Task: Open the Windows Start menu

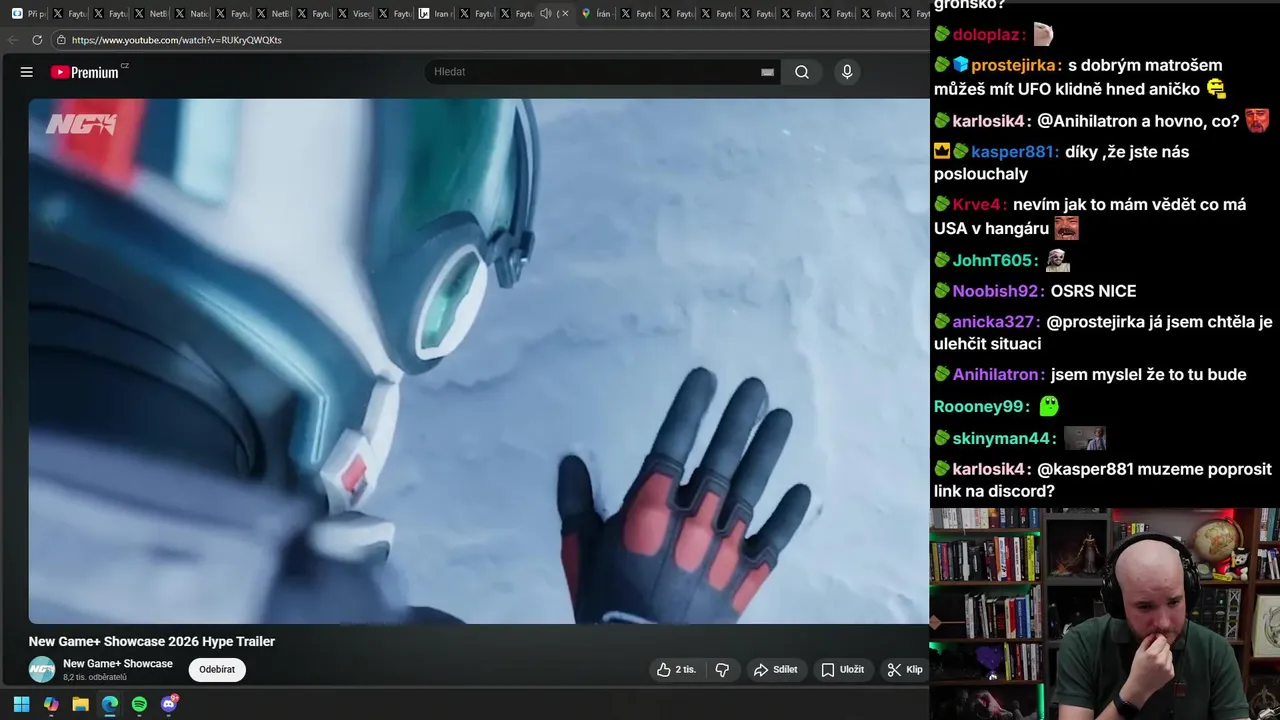Action: [21, 704]
